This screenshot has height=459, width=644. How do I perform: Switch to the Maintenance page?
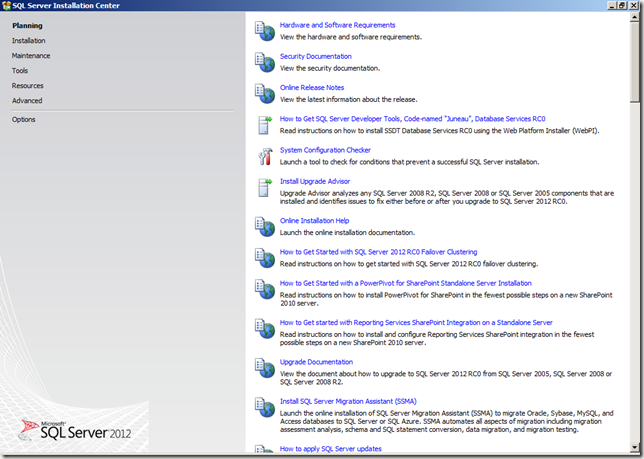(x=31, y=55)
